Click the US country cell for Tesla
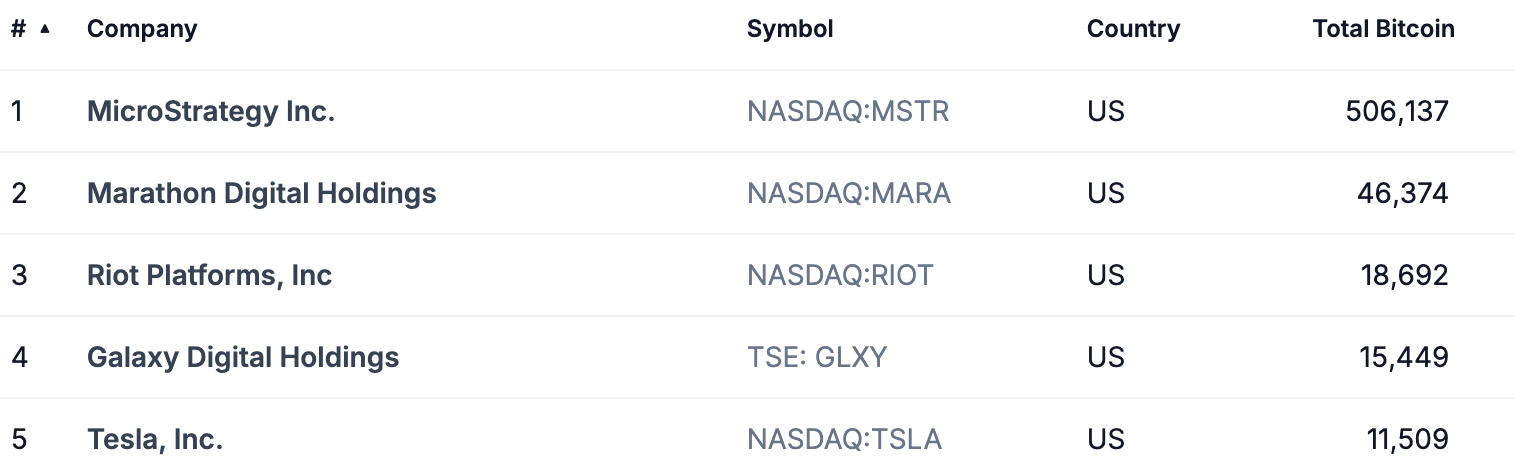 [1106, 439]
